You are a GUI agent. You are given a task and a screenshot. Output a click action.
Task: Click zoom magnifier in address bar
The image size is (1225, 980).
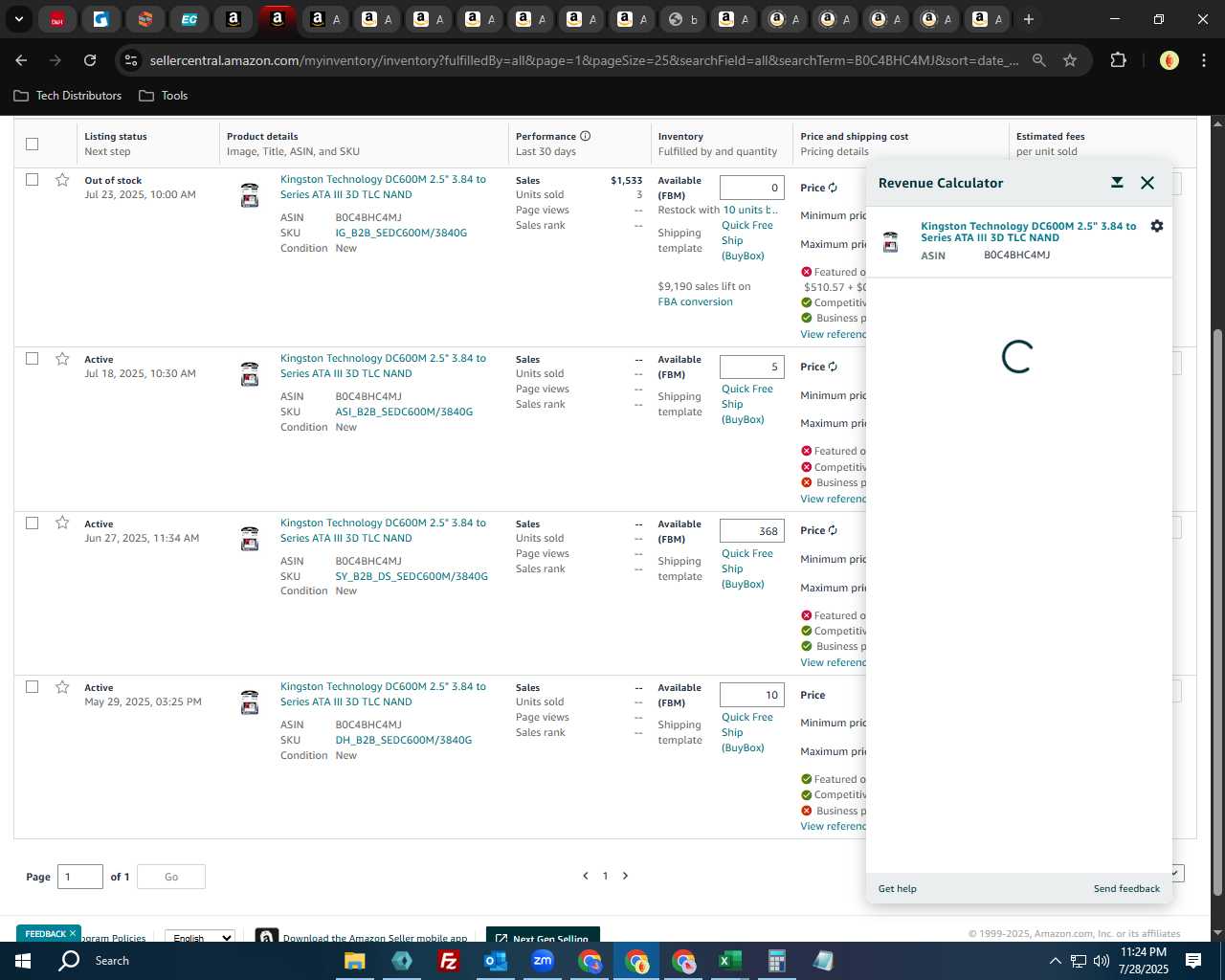[x=1039, y=60]
